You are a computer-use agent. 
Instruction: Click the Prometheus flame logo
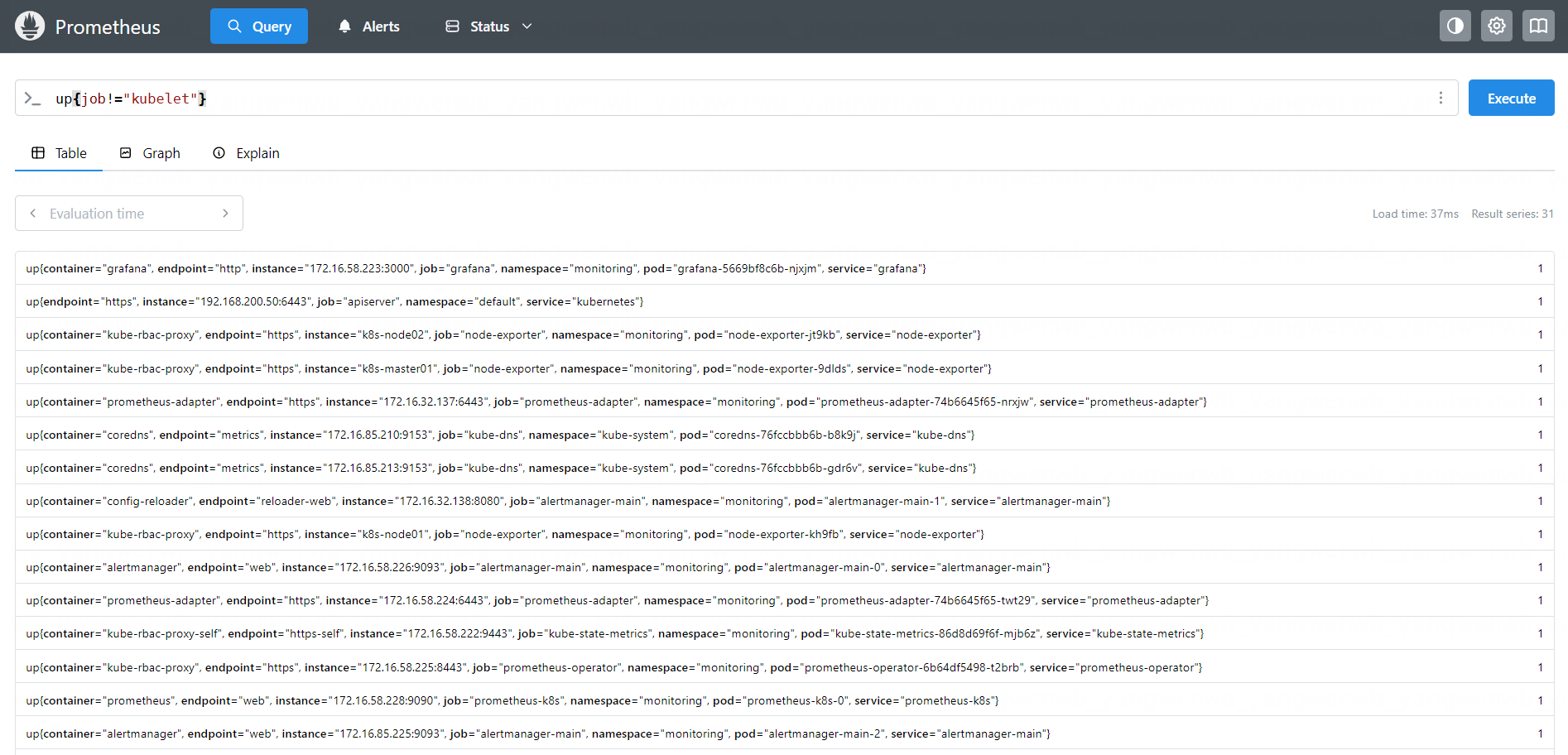pyautogui.click(x=30, y=26)
